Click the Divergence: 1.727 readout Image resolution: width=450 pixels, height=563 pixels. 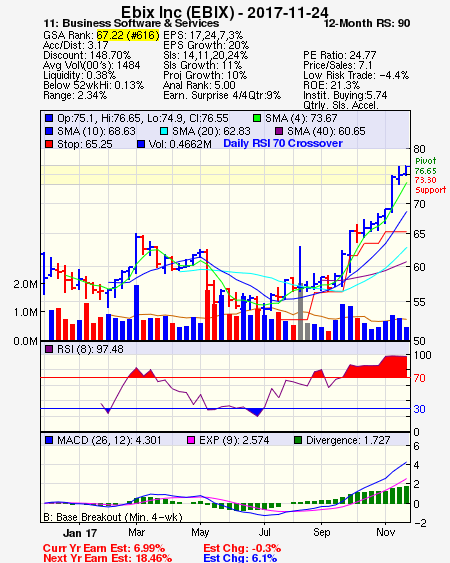[348, 440]
